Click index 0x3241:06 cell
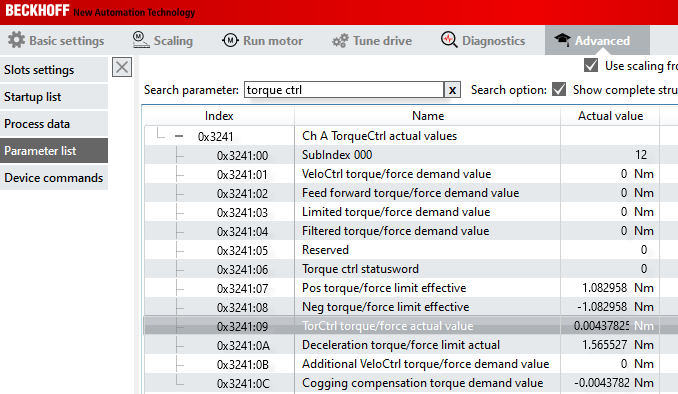The width and height of the screenshot is (678, 394). pyautogui.click(x=242, y=269)
